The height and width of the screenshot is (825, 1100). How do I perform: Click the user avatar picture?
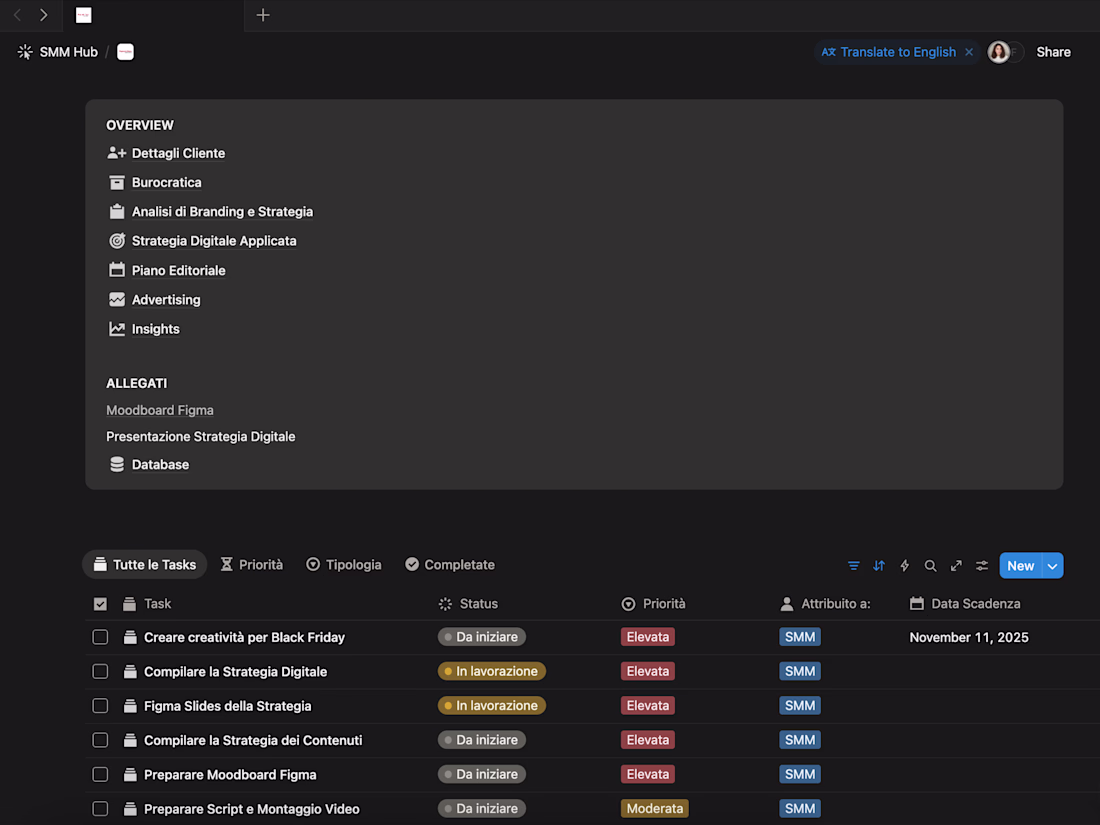[x=998, y=52]
